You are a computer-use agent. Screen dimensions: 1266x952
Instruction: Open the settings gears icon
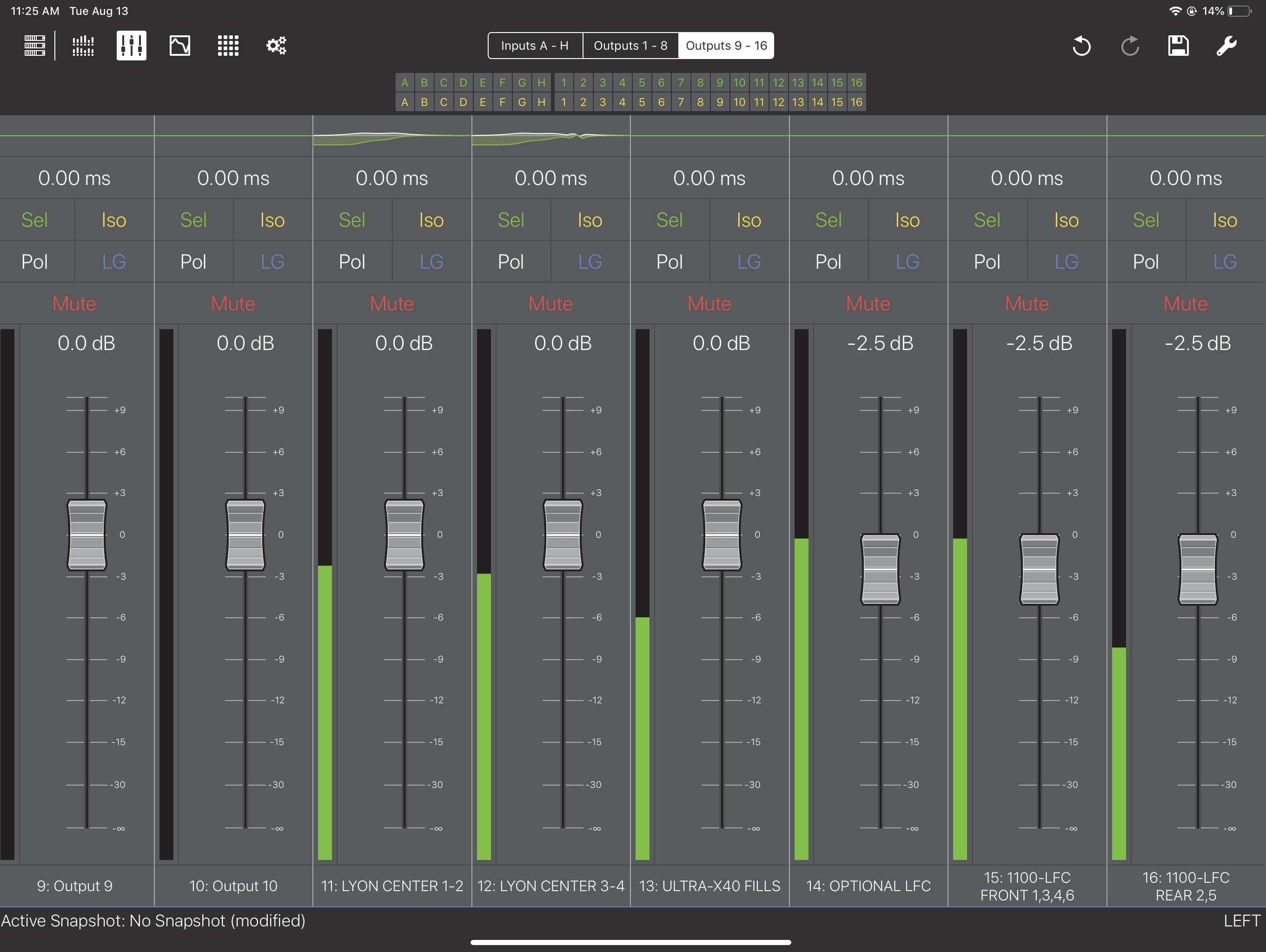point(277,46)
